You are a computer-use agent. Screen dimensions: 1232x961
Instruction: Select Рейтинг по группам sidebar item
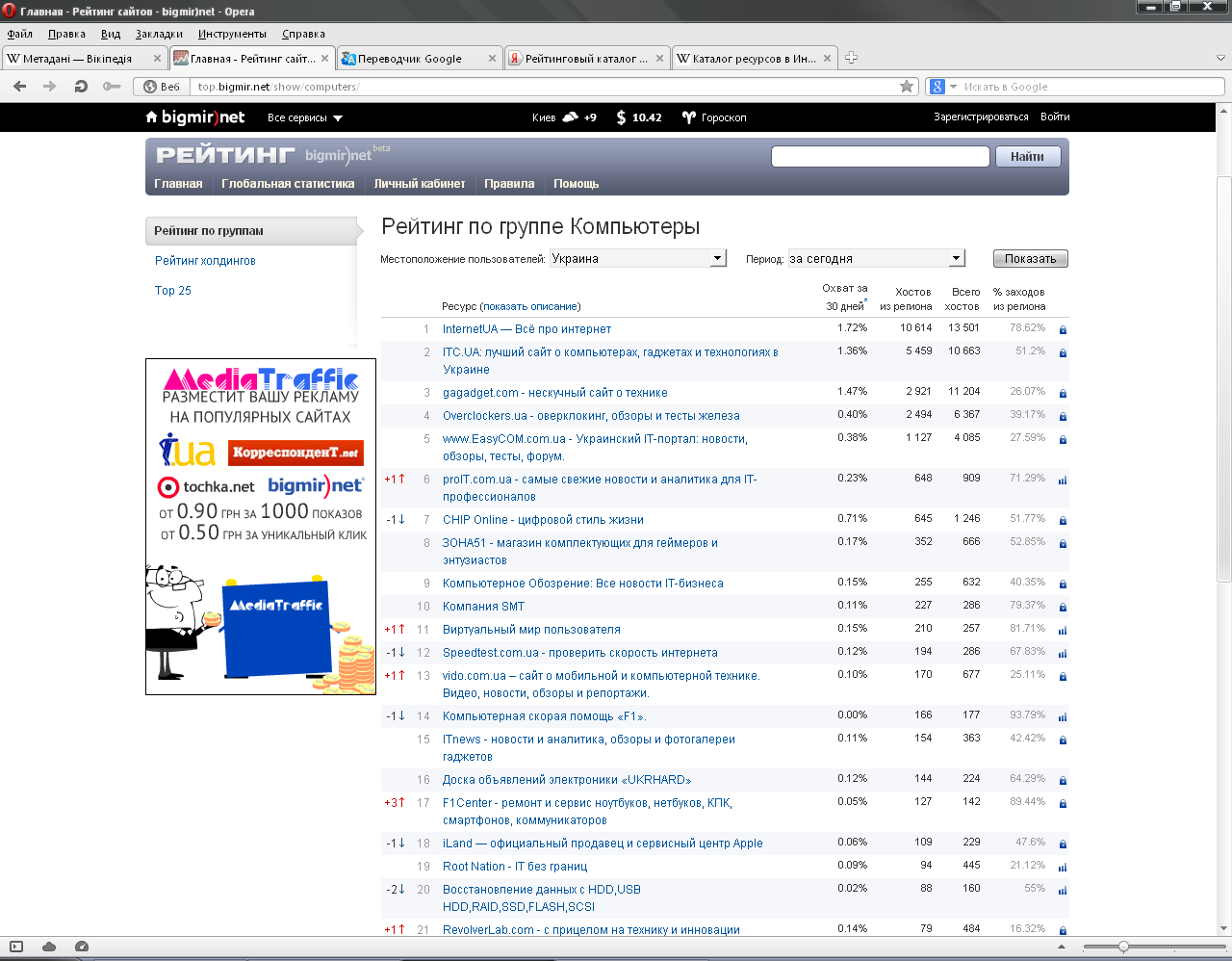point(252,231)
